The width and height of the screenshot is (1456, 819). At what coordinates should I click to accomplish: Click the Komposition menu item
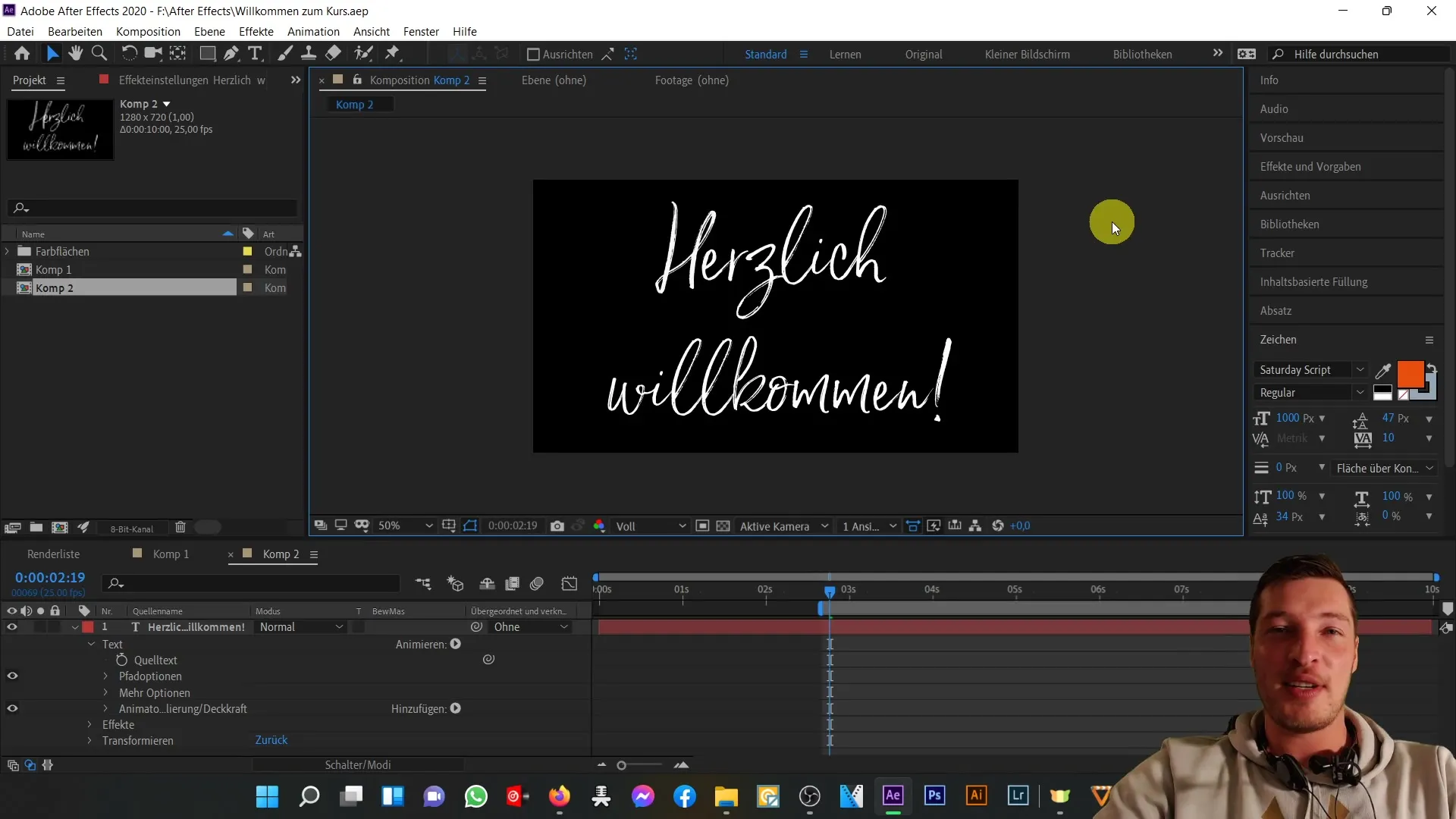pyautogui.click(x=148, y=31)
